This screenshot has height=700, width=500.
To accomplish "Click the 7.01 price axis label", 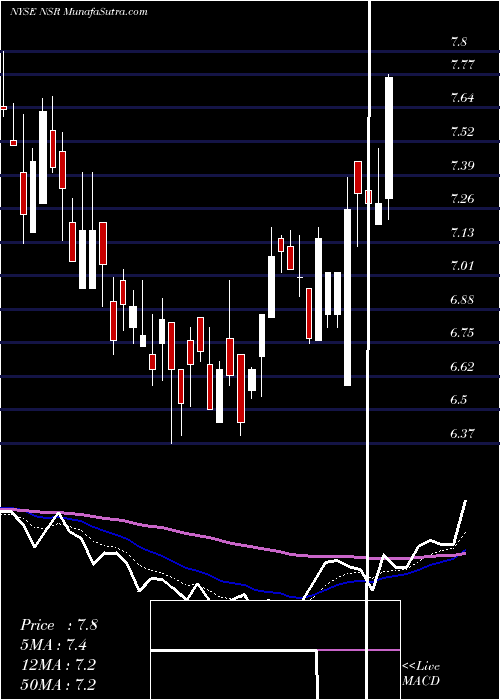I will coord(462,266).
